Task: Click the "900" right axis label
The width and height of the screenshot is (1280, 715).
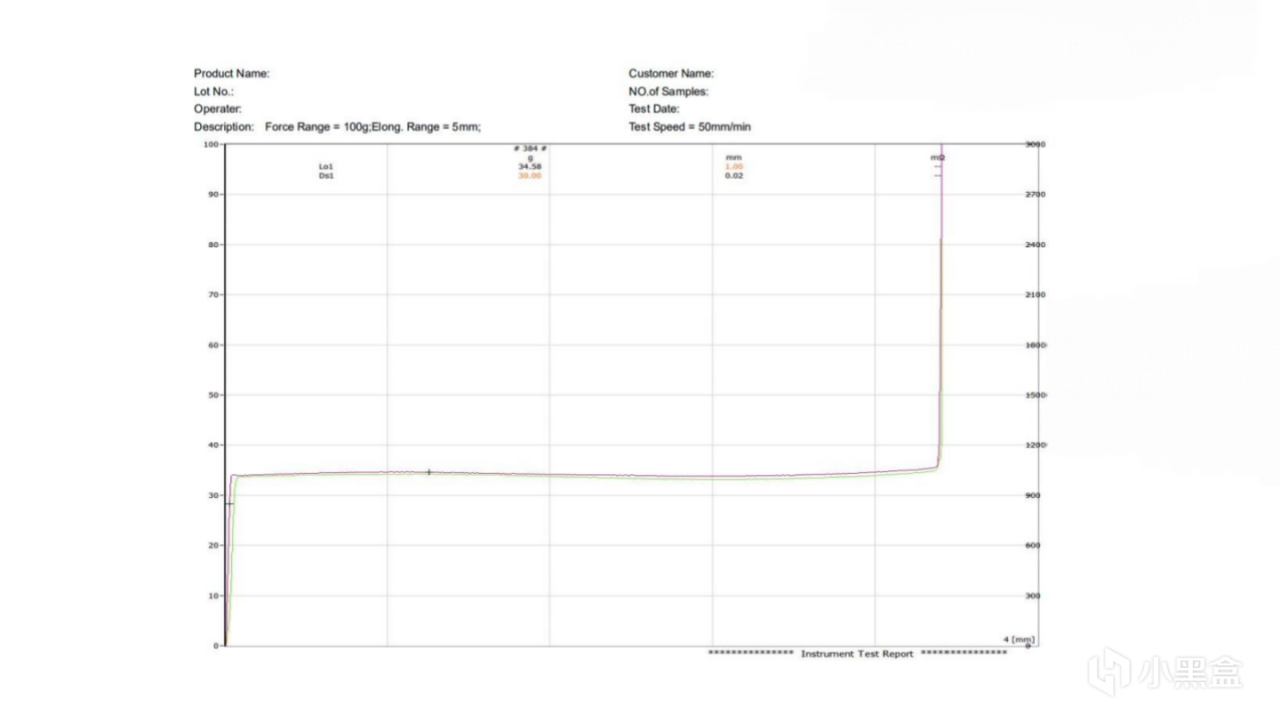Action: pyautogui.click(x=1033, y=495)
